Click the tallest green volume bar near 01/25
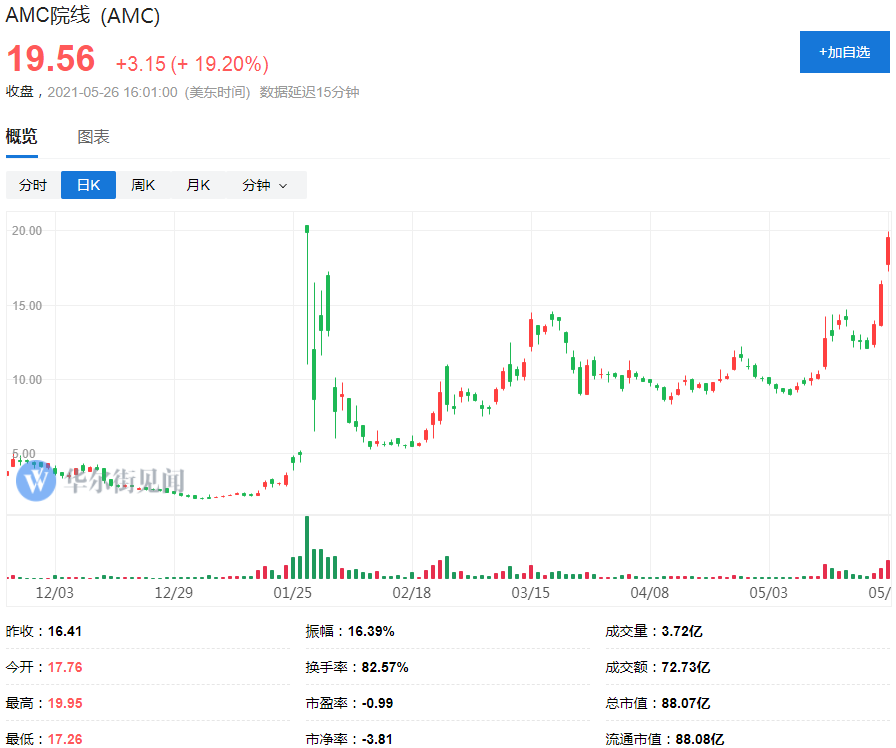 307,547
